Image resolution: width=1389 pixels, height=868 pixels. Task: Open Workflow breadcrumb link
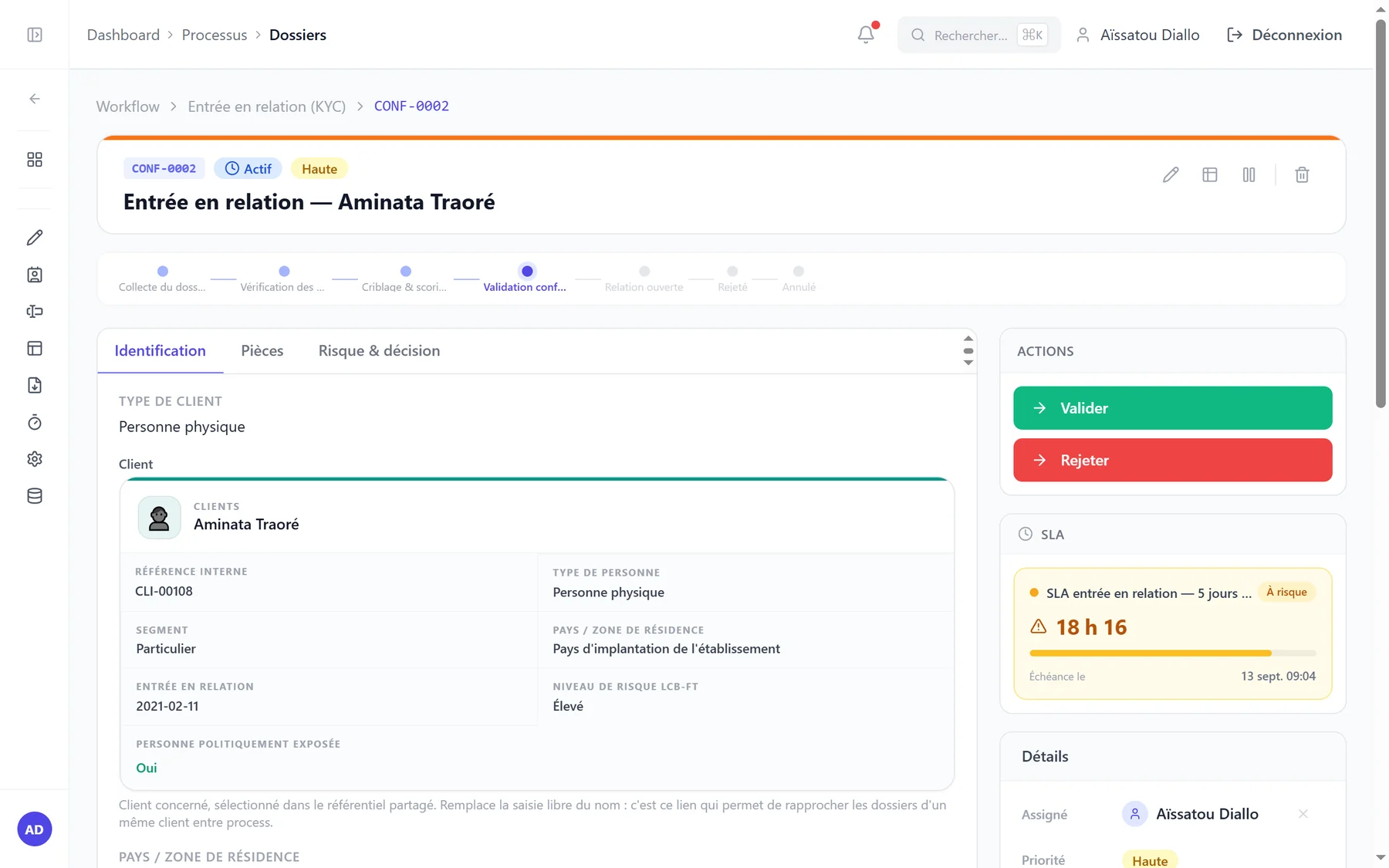[128, 106]
